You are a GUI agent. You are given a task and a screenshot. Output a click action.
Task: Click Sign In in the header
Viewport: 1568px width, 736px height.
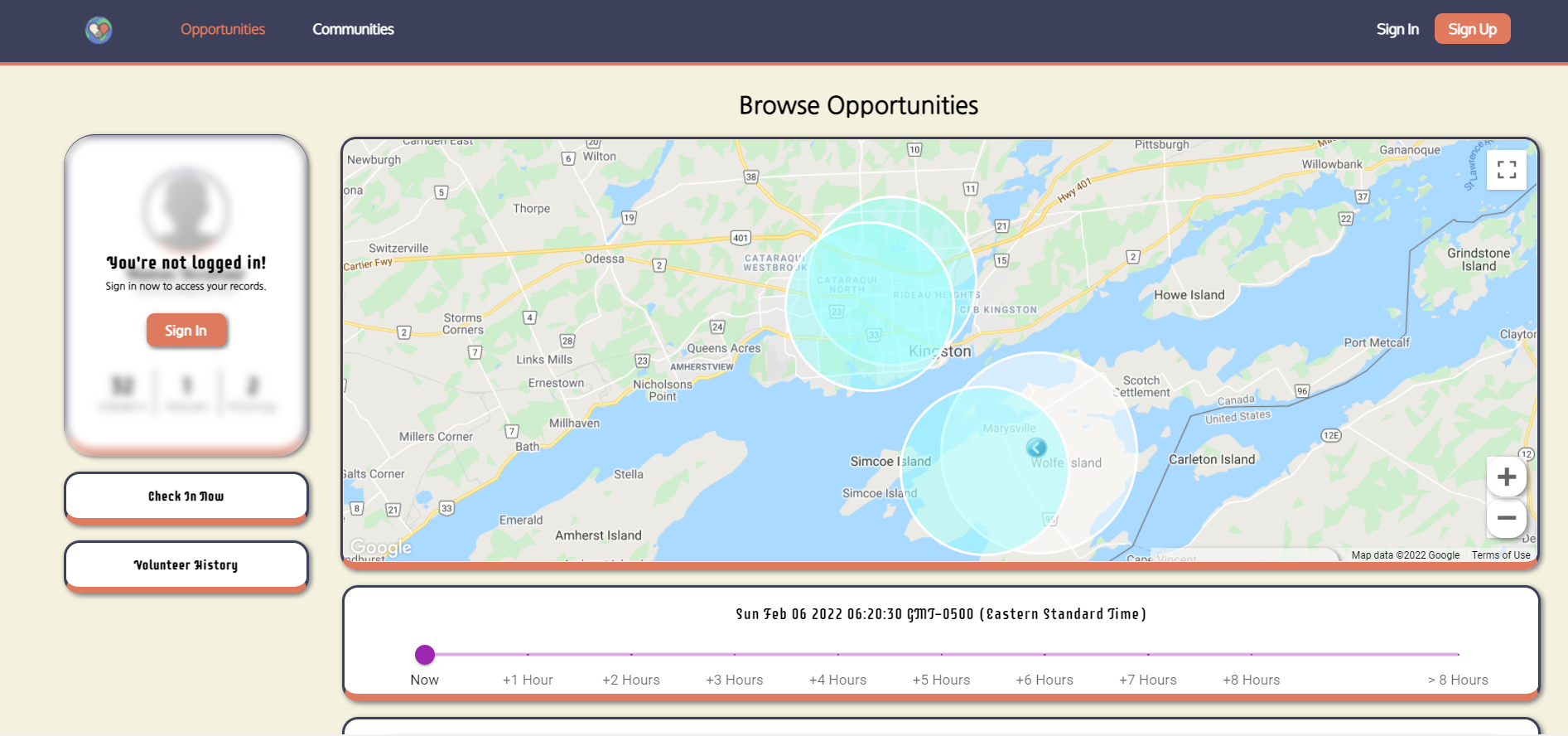pos(1397,29)
